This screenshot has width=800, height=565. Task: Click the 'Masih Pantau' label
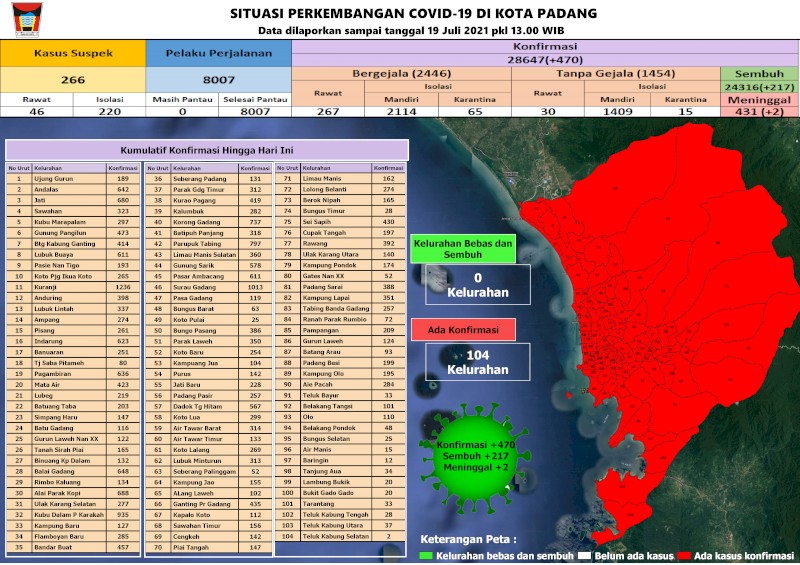(x=182, y=99)
